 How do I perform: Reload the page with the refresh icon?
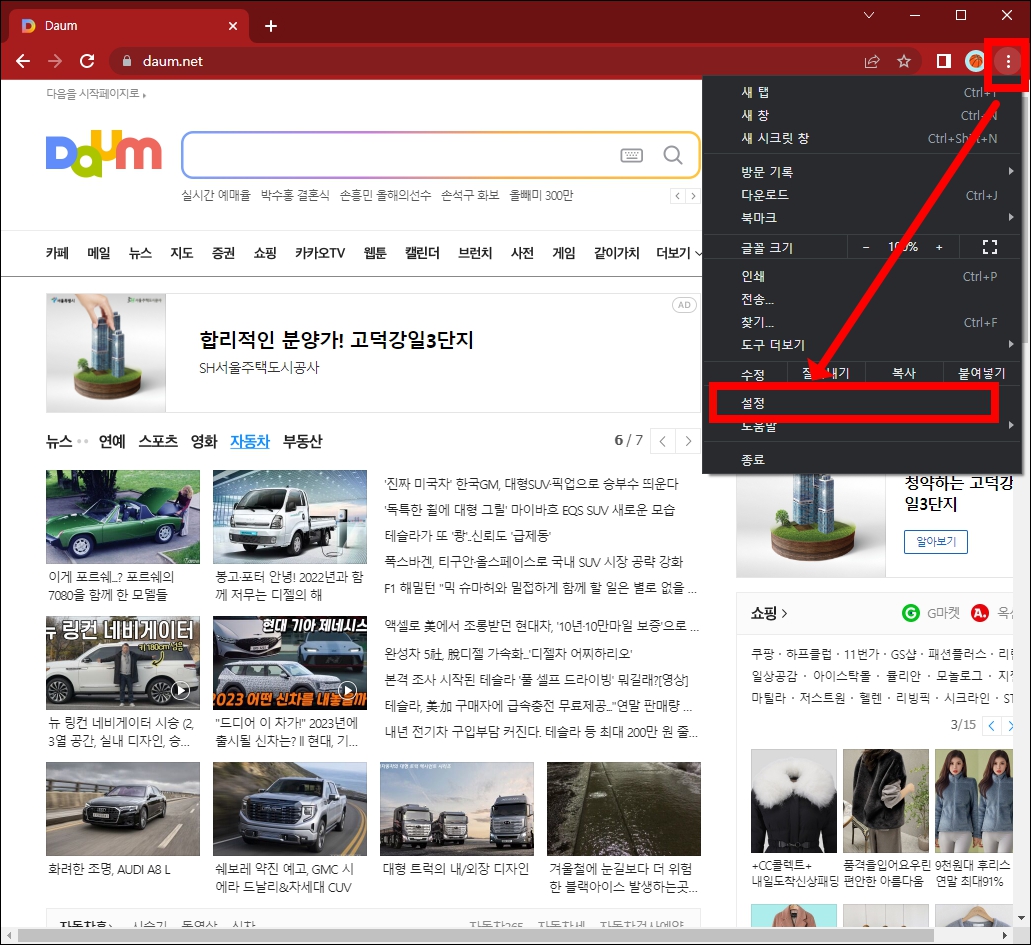click(x=87, y=60)
